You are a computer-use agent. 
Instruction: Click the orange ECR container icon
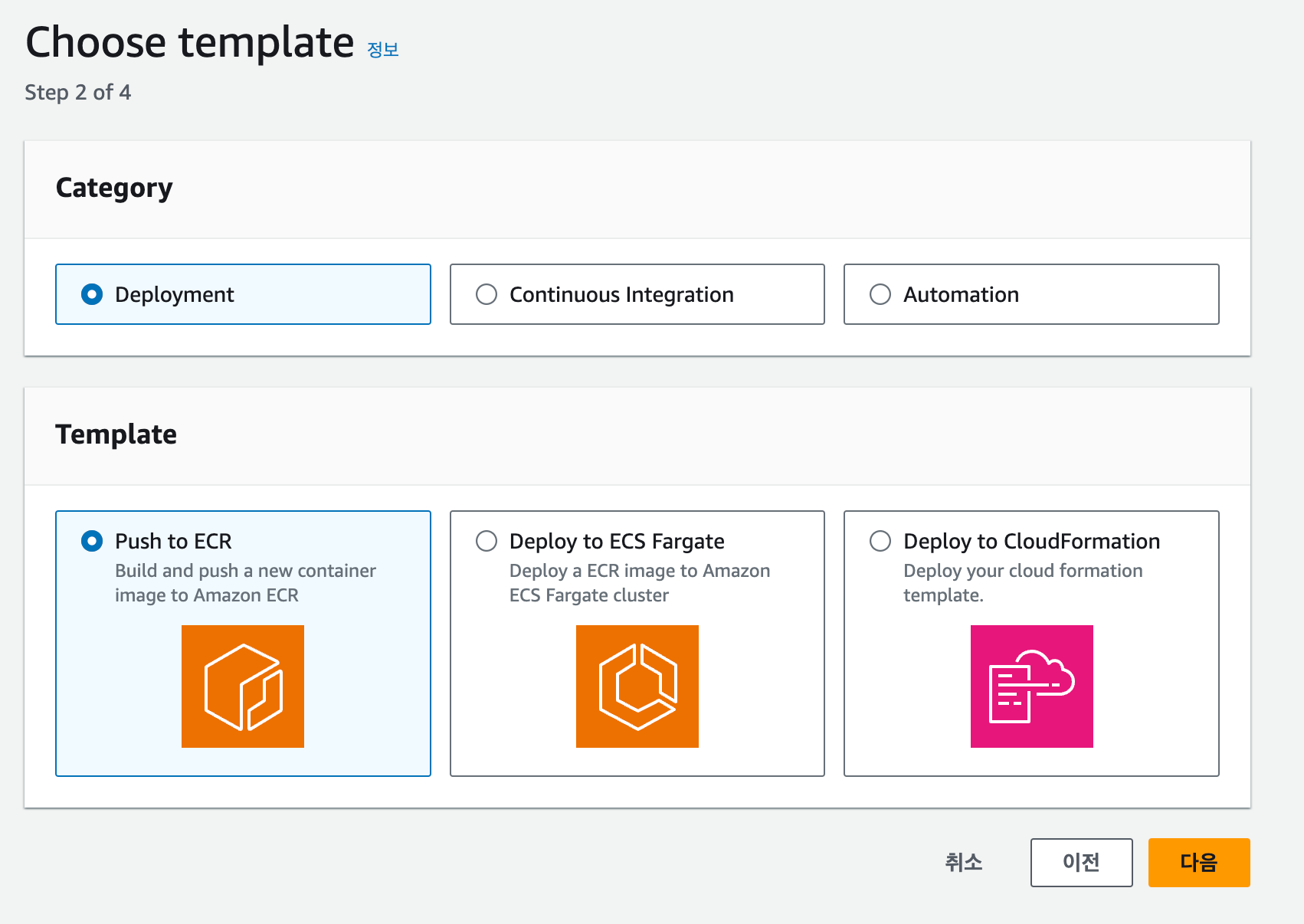[x=243, y=686]
